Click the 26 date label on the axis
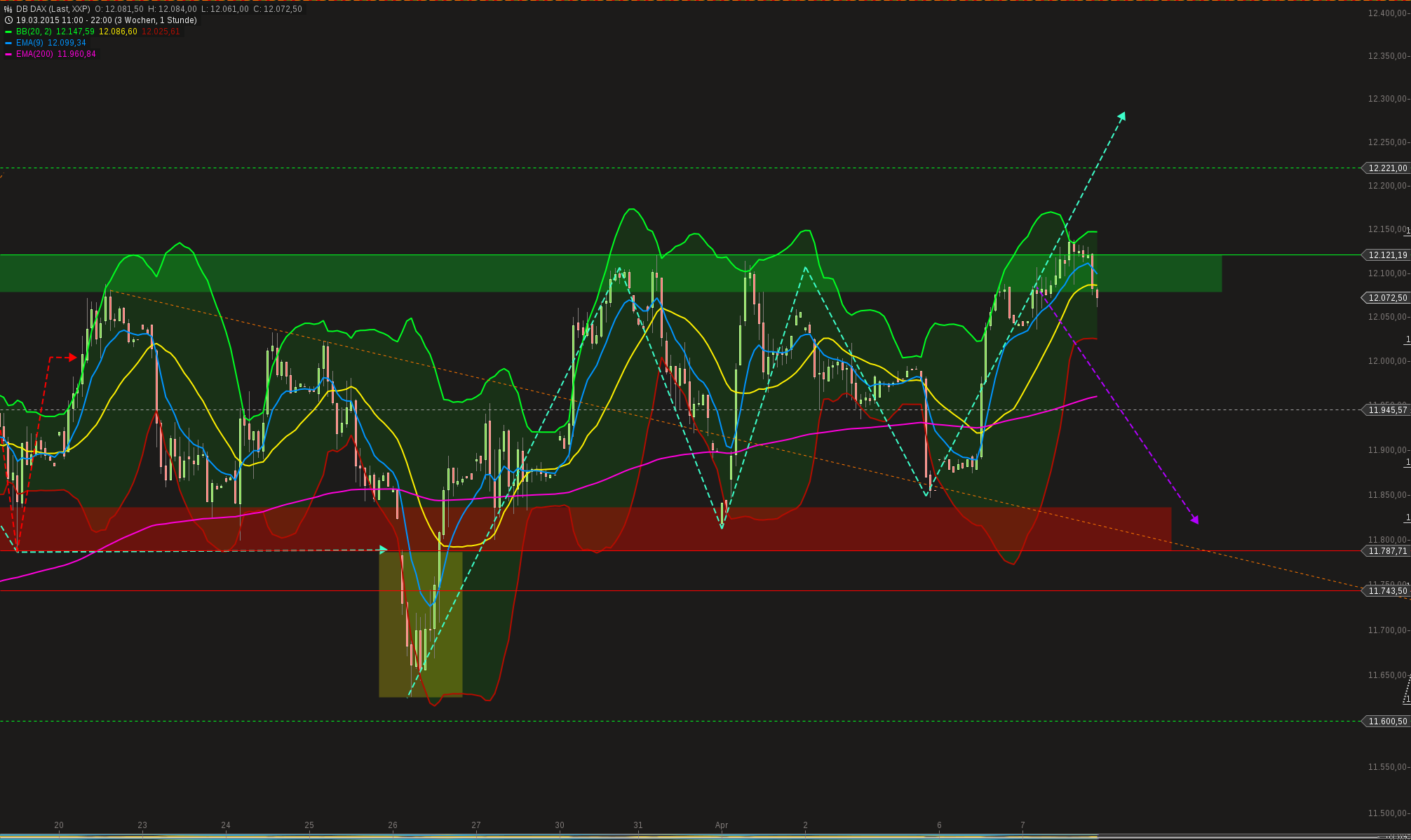This screenshot has height=840, width=1411. [392, 825]
